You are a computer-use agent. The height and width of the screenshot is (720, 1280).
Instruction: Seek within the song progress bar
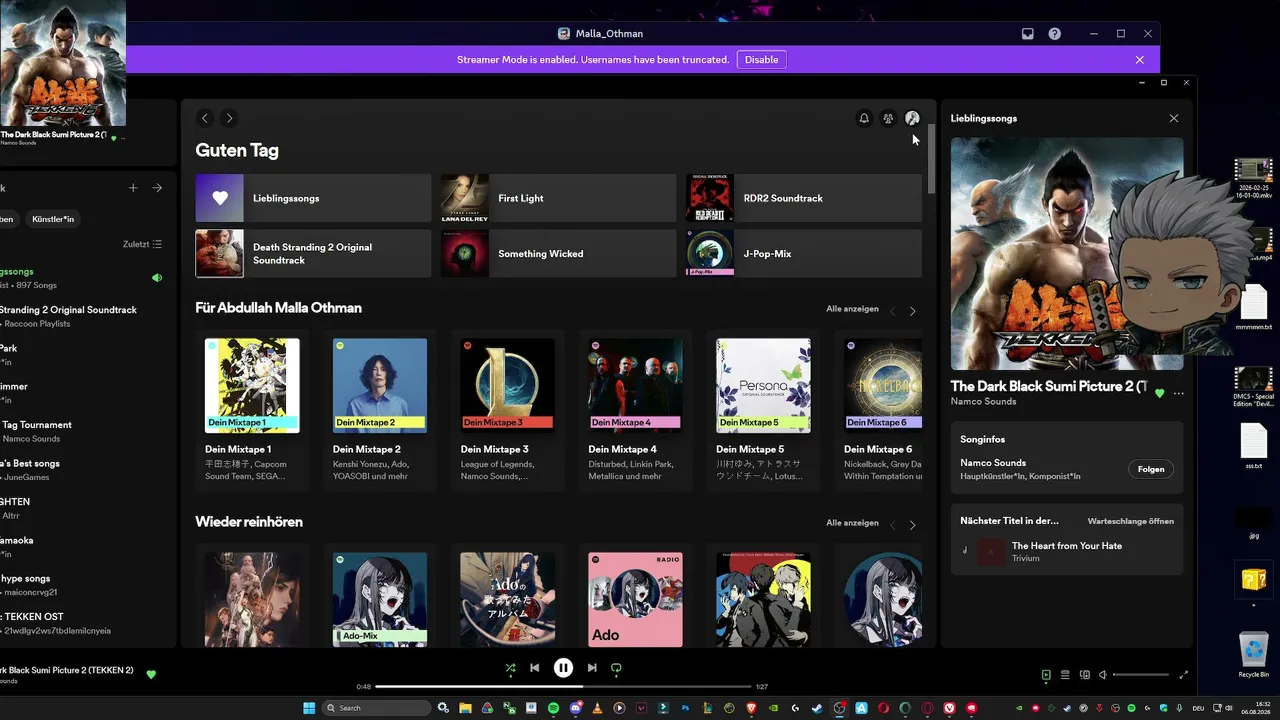pyautogui.click(x=563, y=687)
